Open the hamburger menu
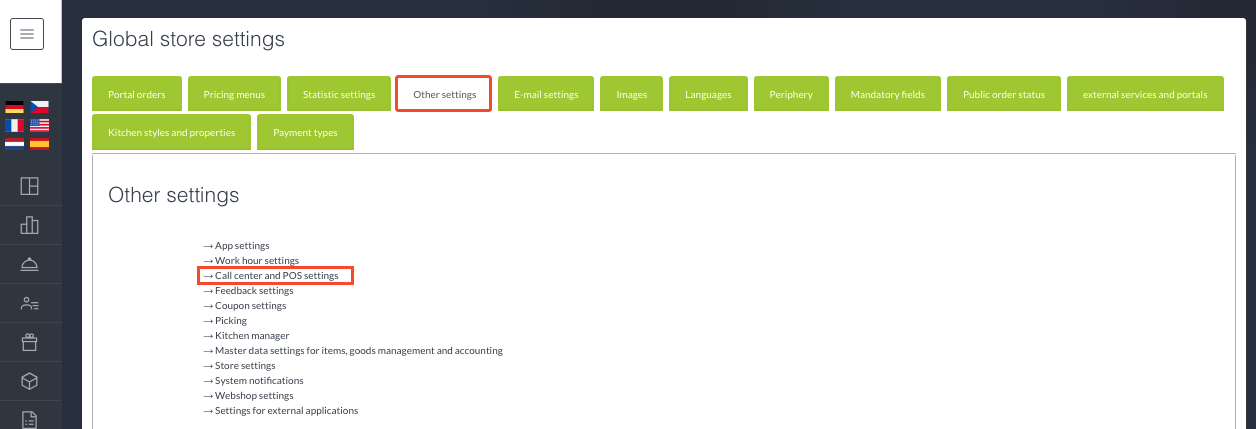The image size is (1256, 429). [x=27, y=34]
